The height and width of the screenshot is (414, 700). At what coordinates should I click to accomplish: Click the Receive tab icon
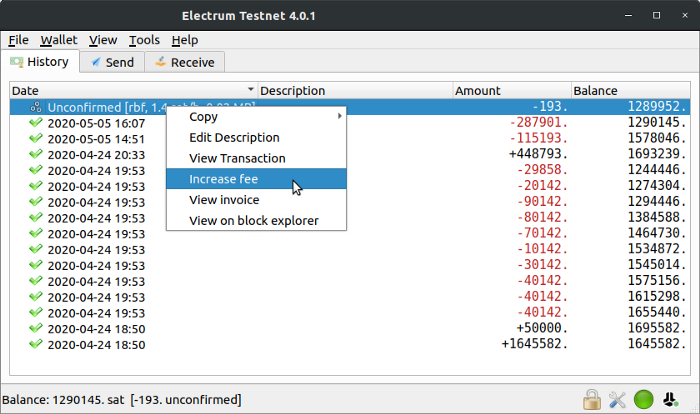(160, 62)
